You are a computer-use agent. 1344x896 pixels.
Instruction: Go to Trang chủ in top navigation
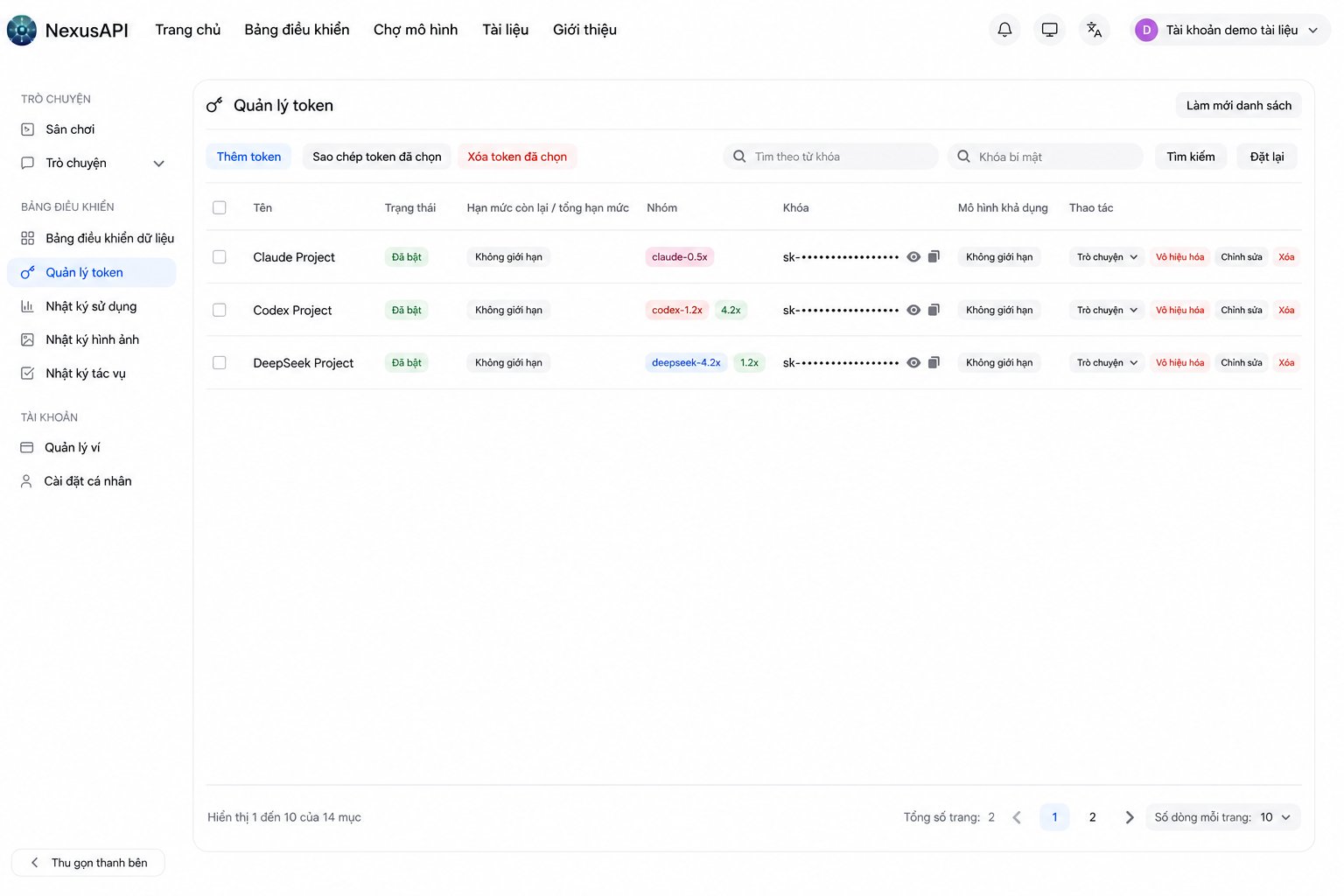click(x=188, y=30)
